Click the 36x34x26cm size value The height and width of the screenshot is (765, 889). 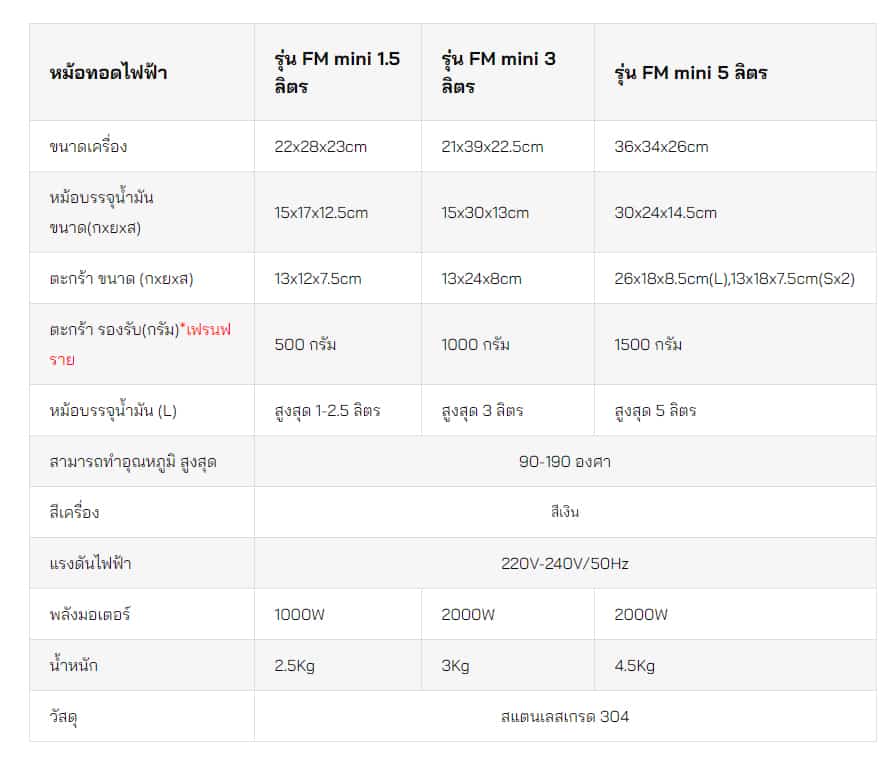661,147
